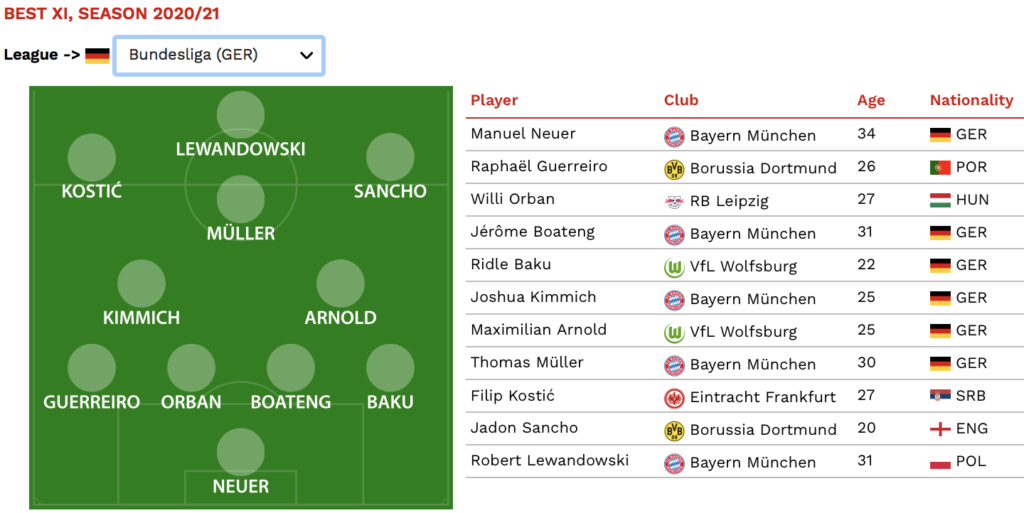
Task: Open the Jadon Sancho player name
Action: [x=524, y=428]
